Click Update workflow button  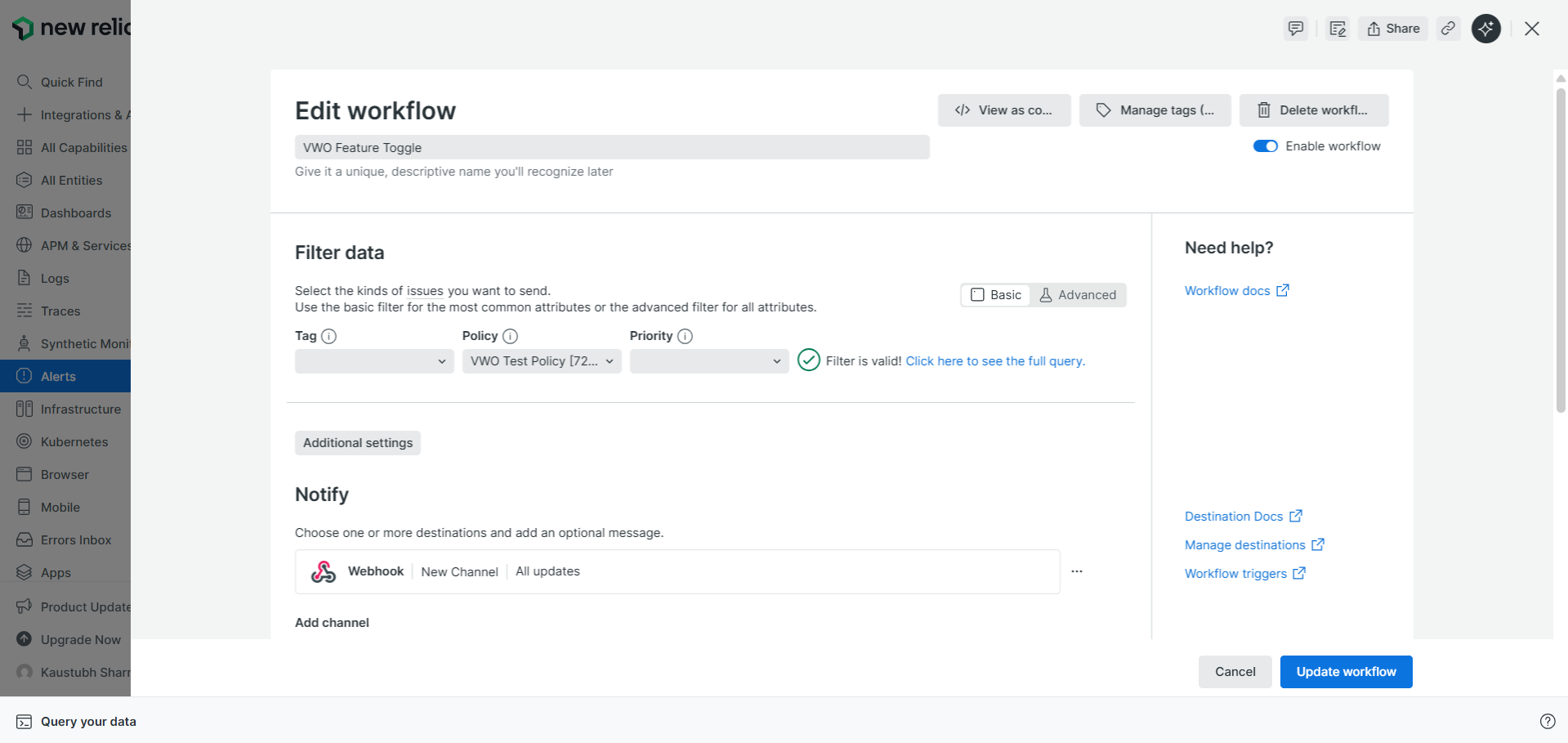(x=1347, y=672)
